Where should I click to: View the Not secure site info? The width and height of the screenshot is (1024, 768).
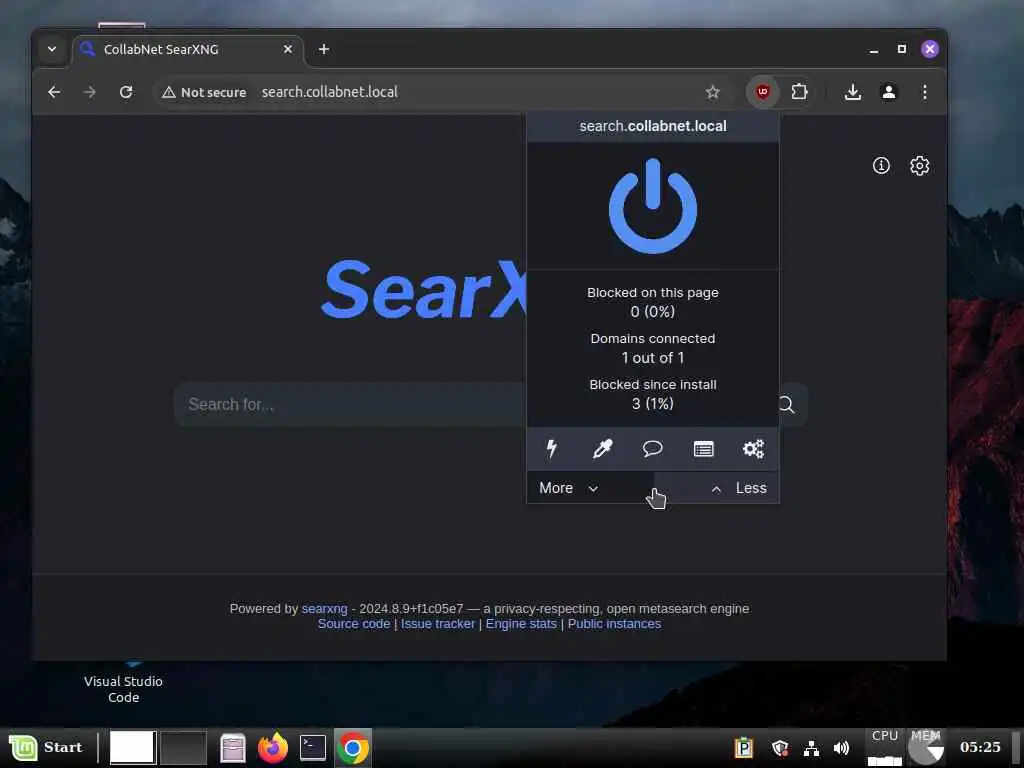[x=204, y=92]
